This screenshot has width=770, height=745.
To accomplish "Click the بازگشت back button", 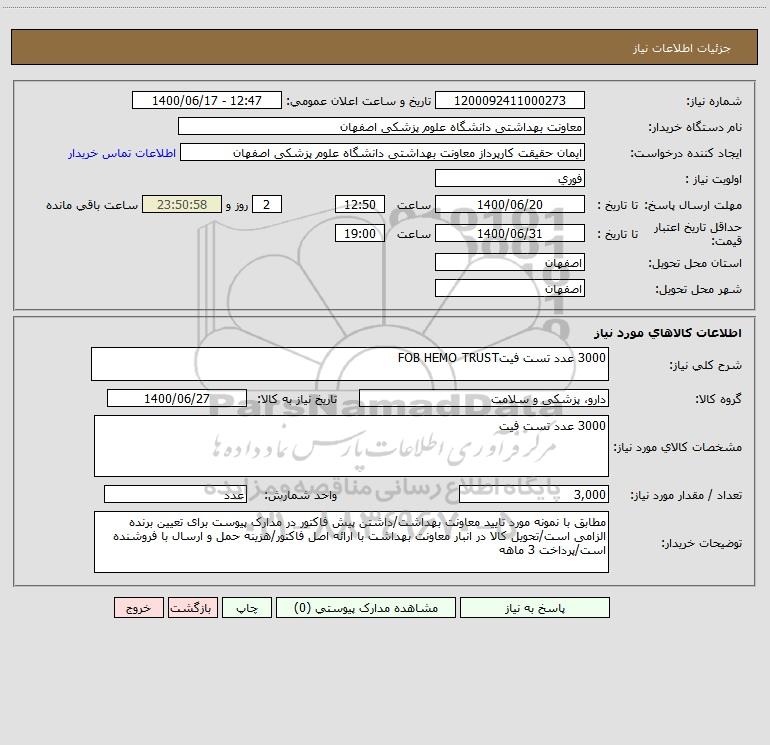I will (192, 608).
